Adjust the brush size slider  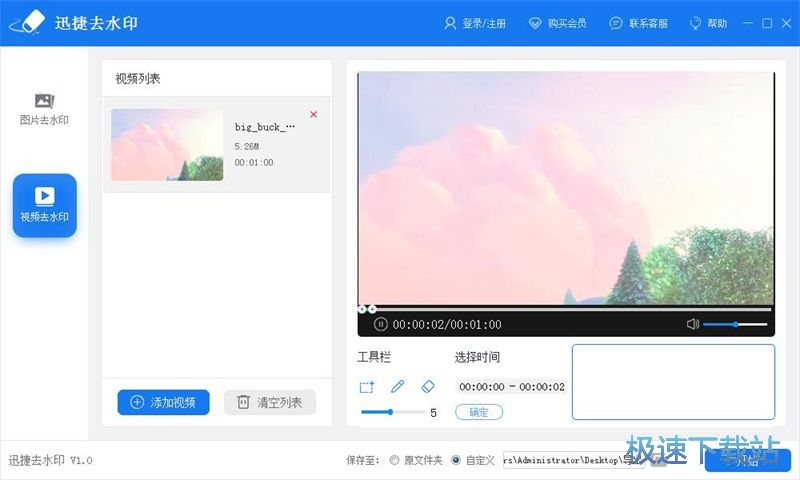pos(392,412)
